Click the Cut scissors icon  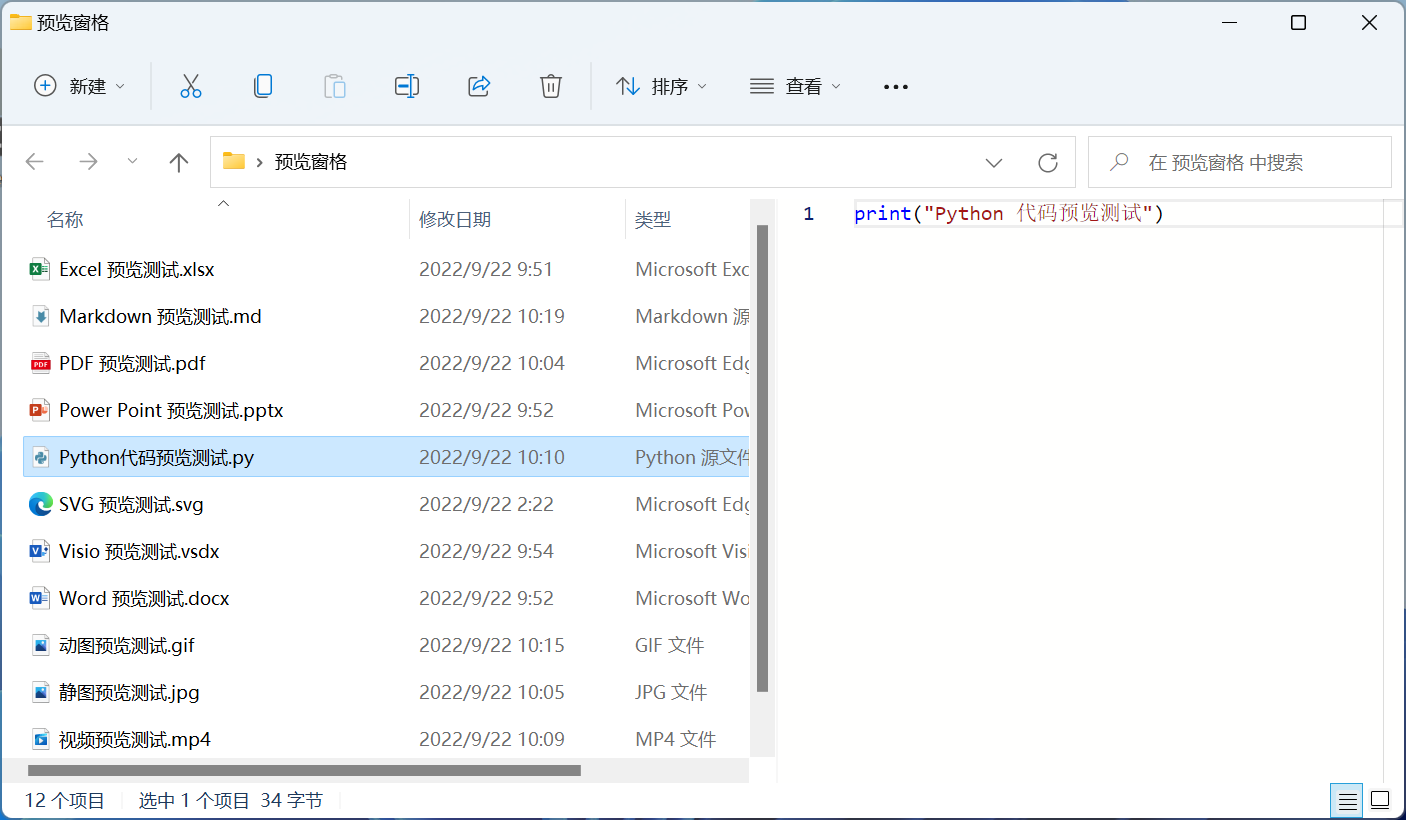click(x=191, y=86)
